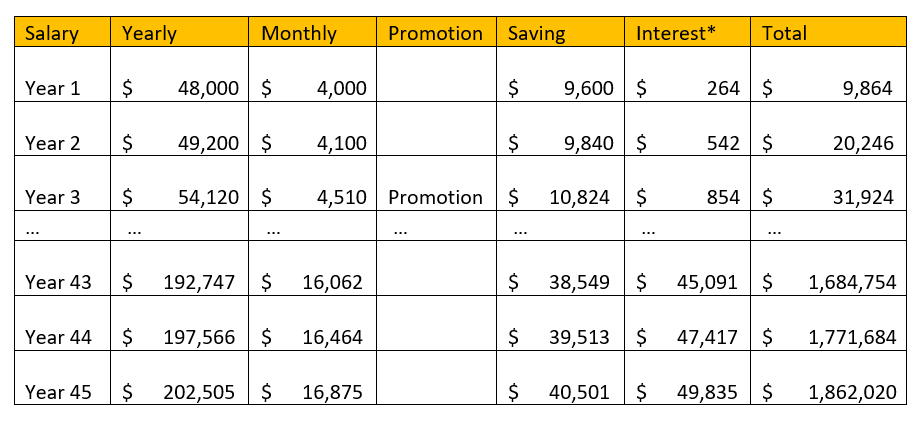924x424 pixels.
Task: Click the Year 1 row label
Action: point(52,89)
